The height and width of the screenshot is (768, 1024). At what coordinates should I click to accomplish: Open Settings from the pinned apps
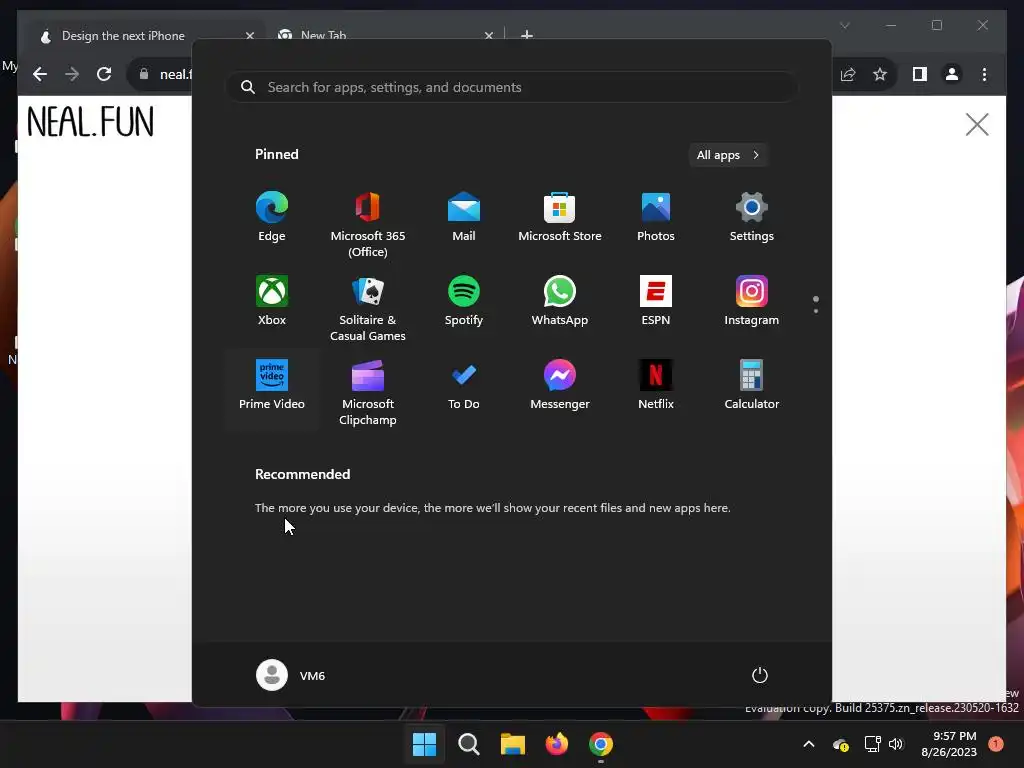(x=752, y=218)
